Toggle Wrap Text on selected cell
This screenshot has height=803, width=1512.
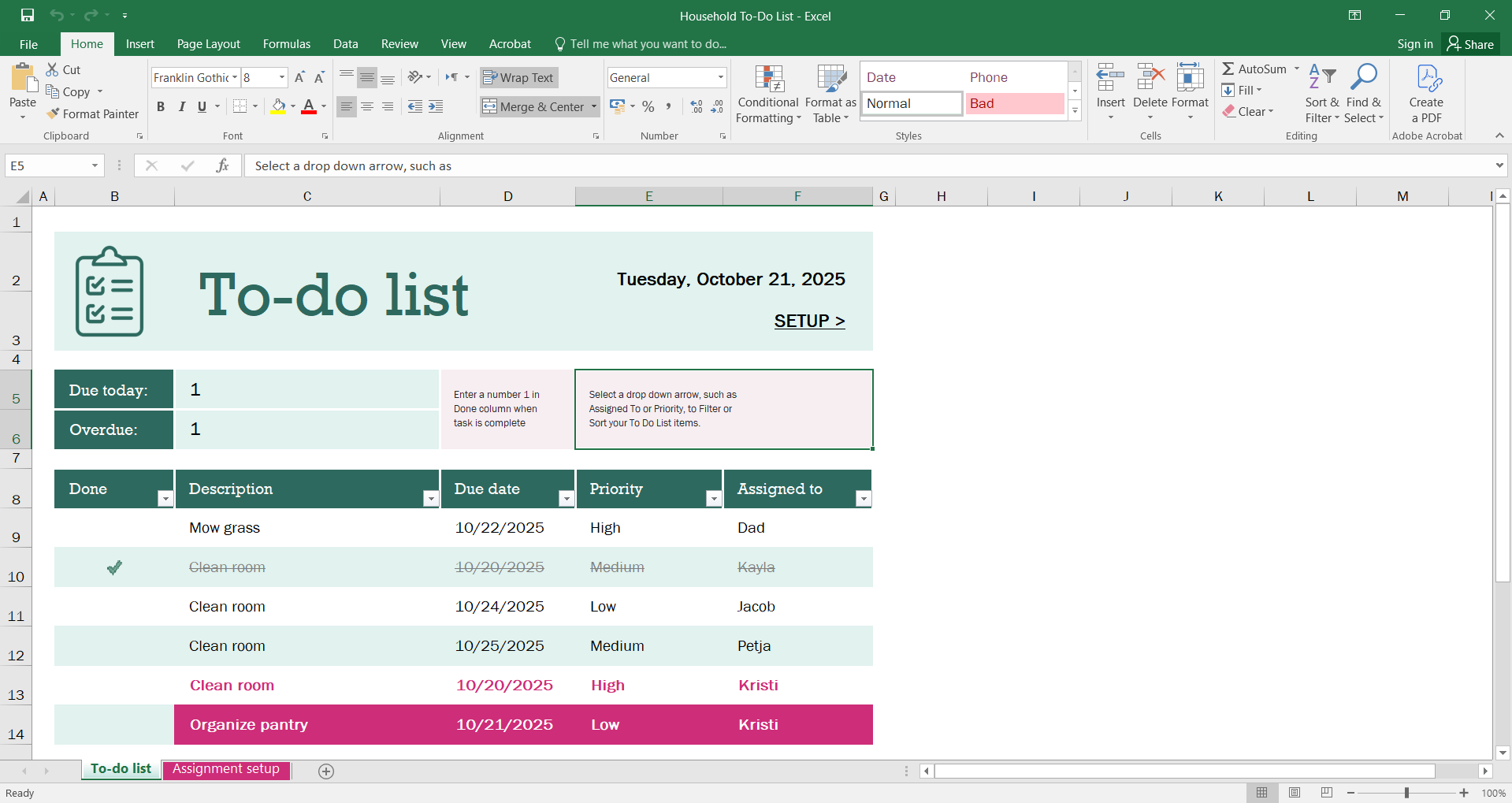click(518, 77)
